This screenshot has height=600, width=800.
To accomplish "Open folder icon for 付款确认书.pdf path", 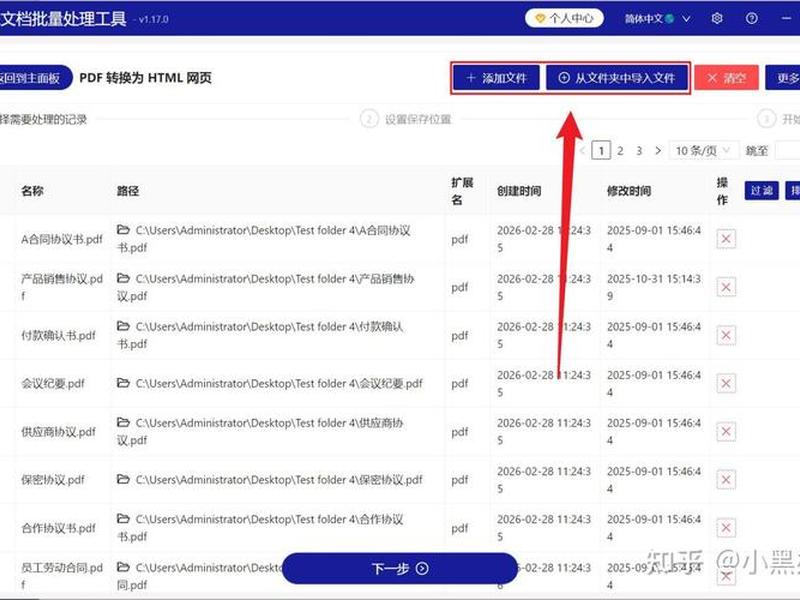I will point(123,326).
